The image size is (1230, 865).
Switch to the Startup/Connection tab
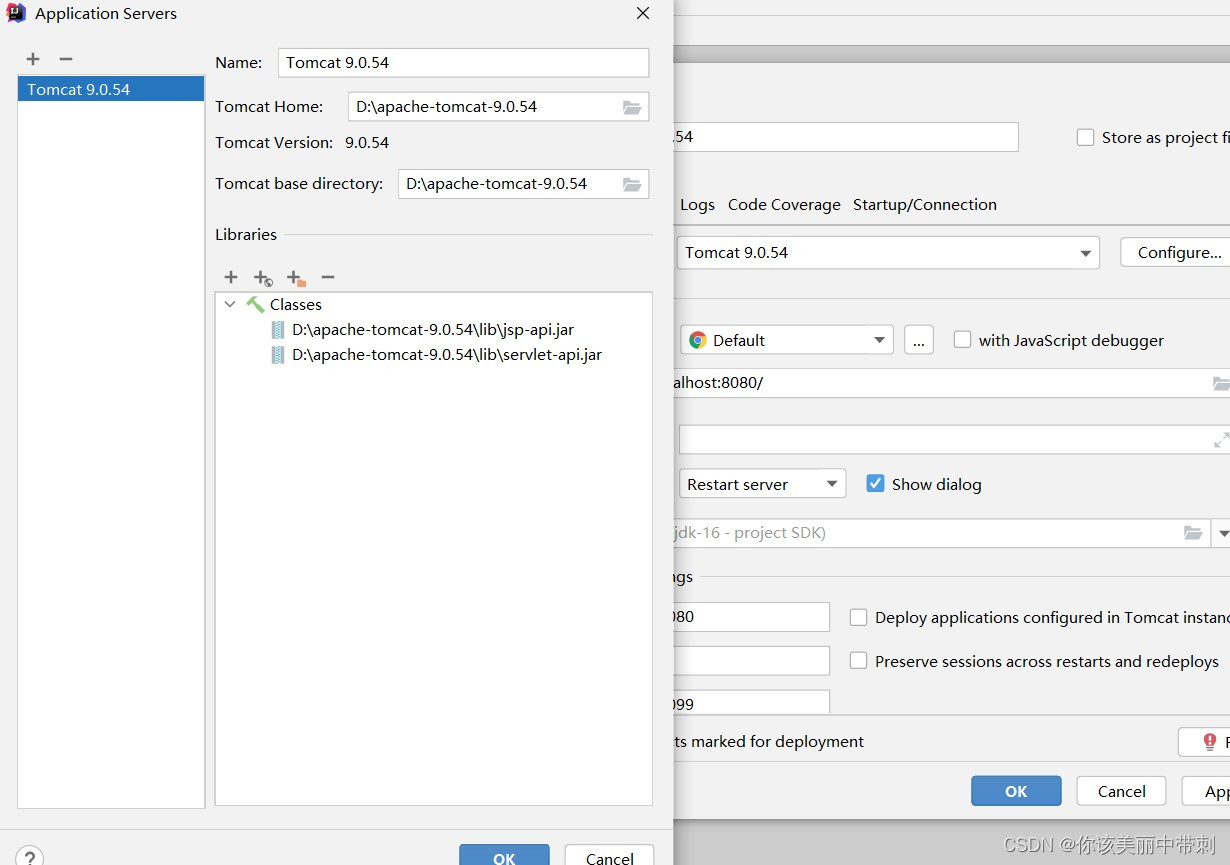(925, 205)
